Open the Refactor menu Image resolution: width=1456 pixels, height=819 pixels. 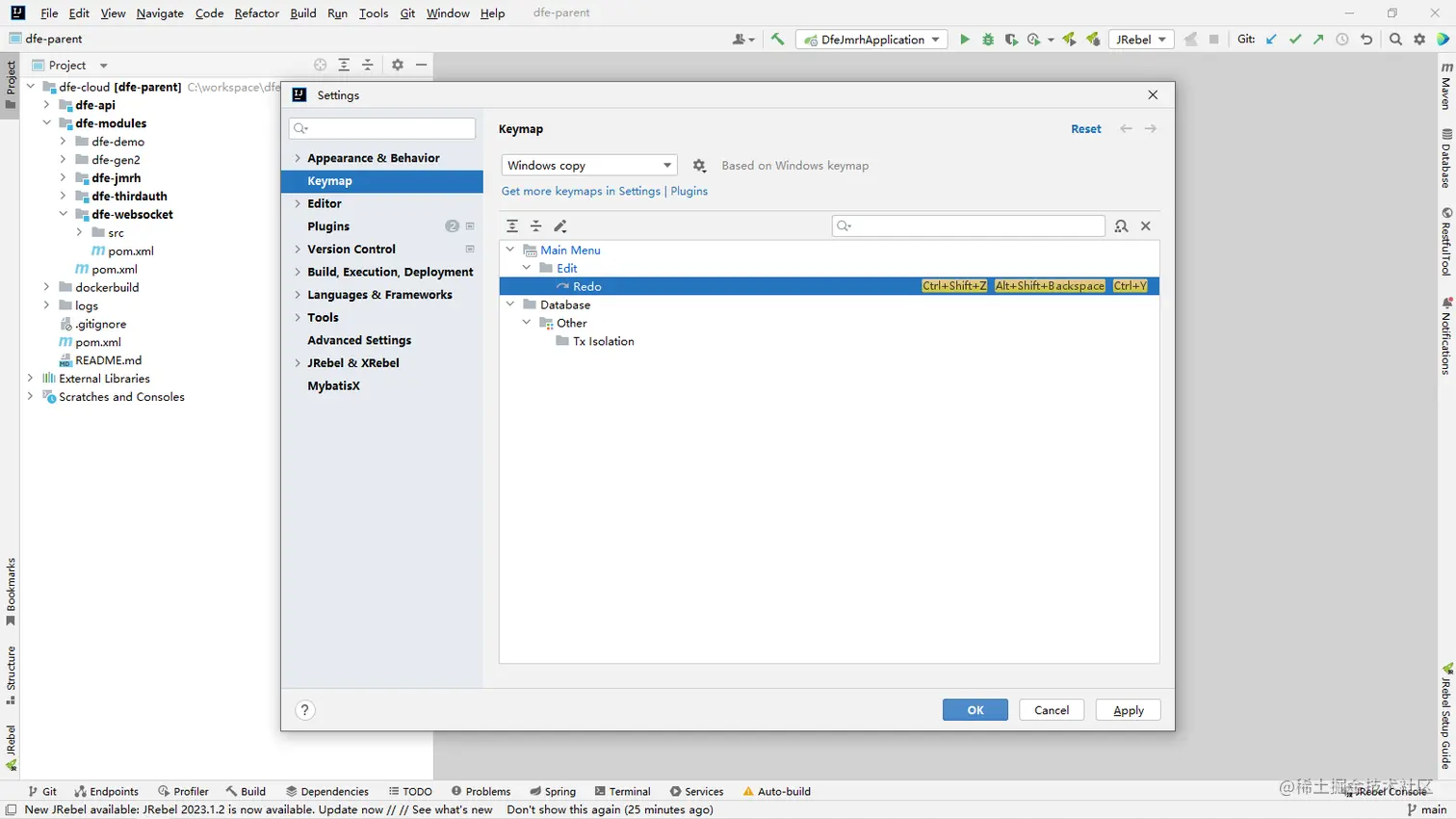tap(256, 13)
